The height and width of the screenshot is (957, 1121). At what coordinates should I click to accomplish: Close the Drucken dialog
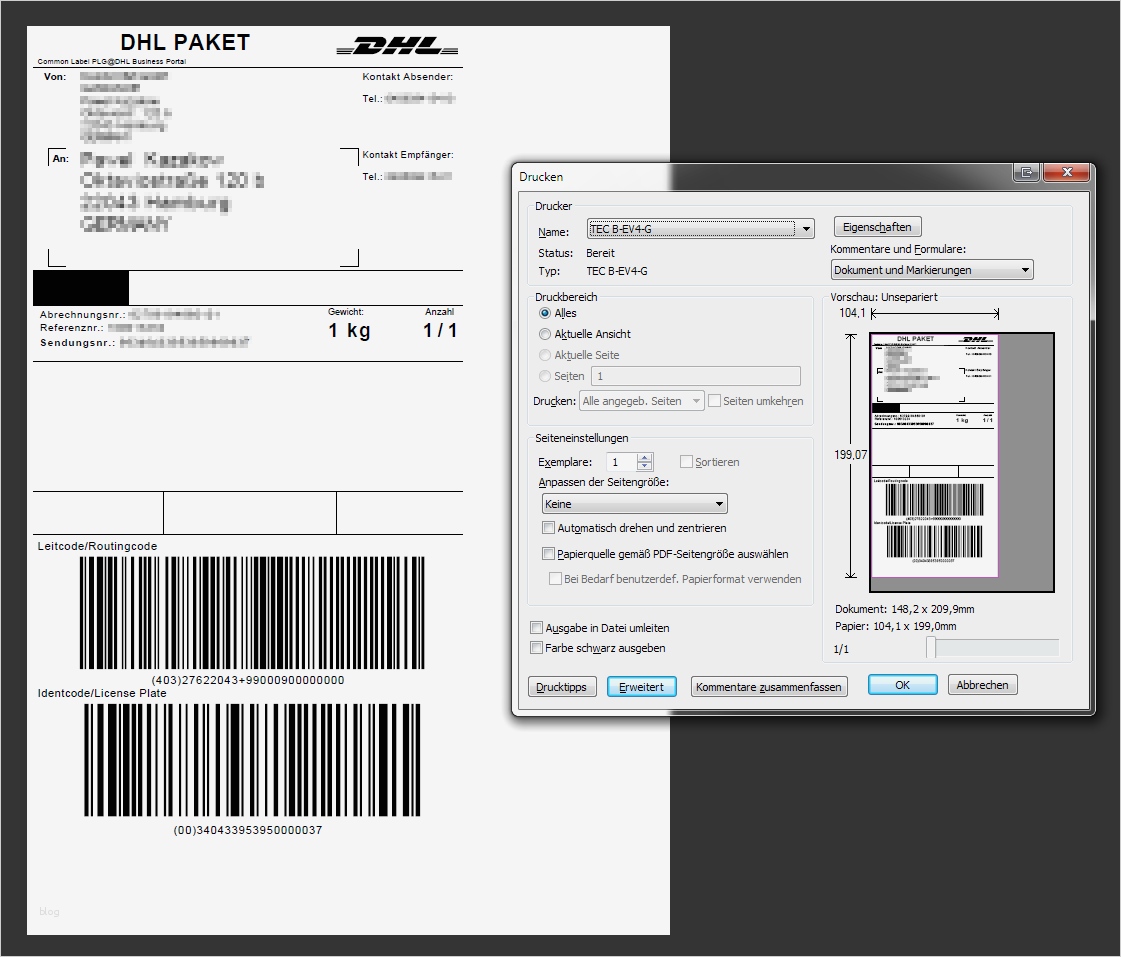[1067, 172]
